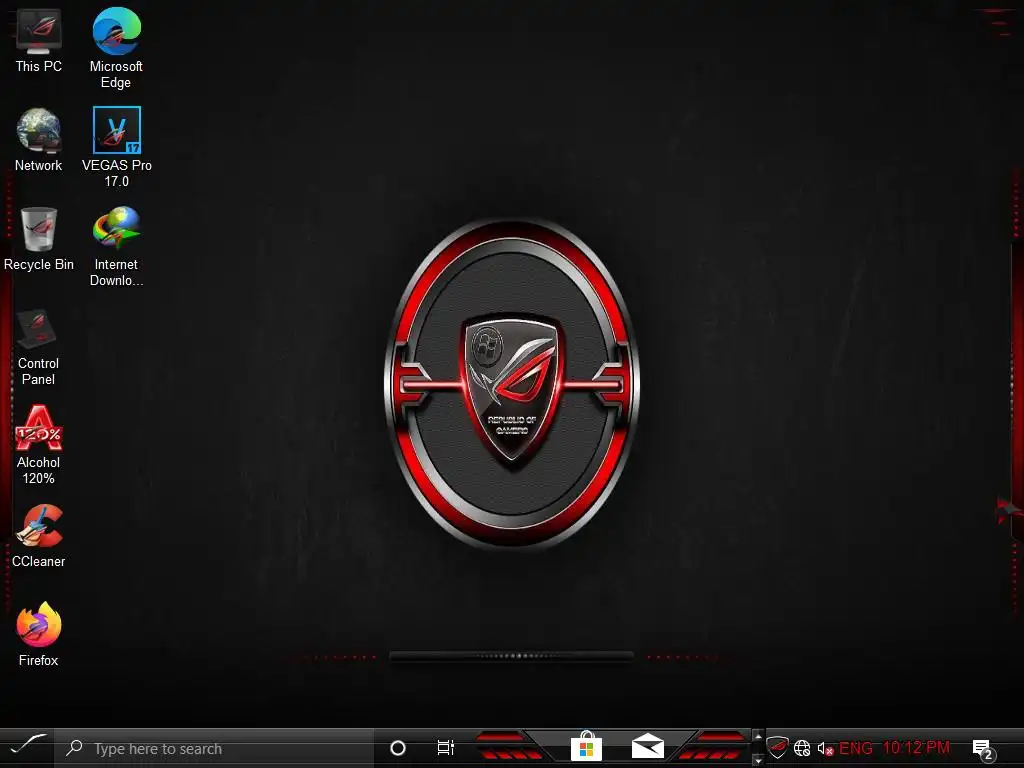Screen dimensions: 1024x768
Task: Open Microsoft Store from the taskbar
Action: click(x=586, y=746)
